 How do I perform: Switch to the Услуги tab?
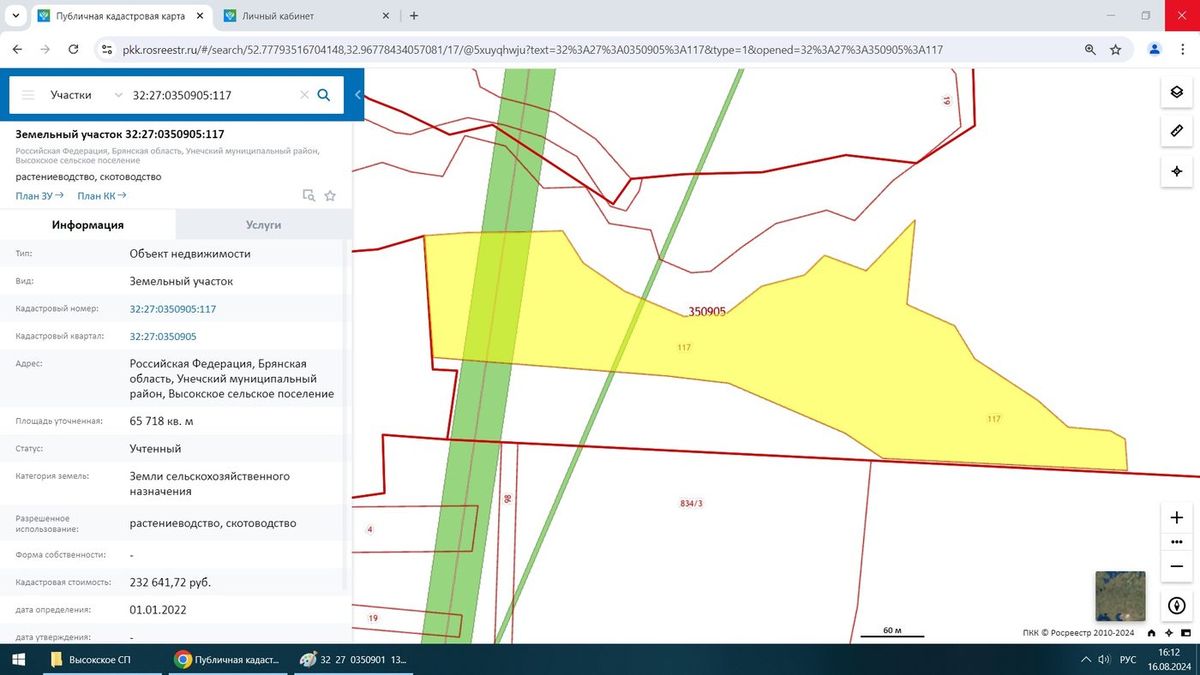tap(263, 225)
